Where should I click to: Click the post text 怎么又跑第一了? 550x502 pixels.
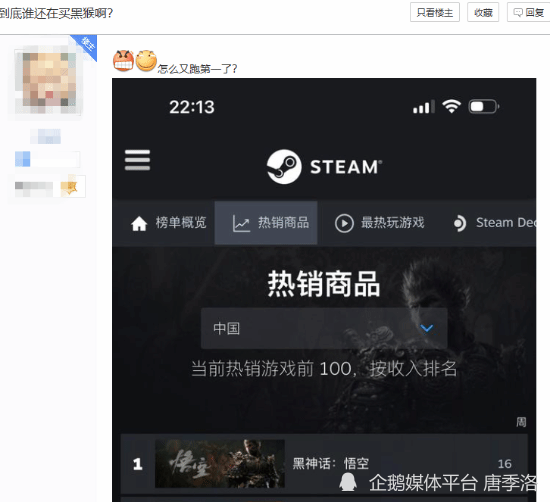[197, 69]
